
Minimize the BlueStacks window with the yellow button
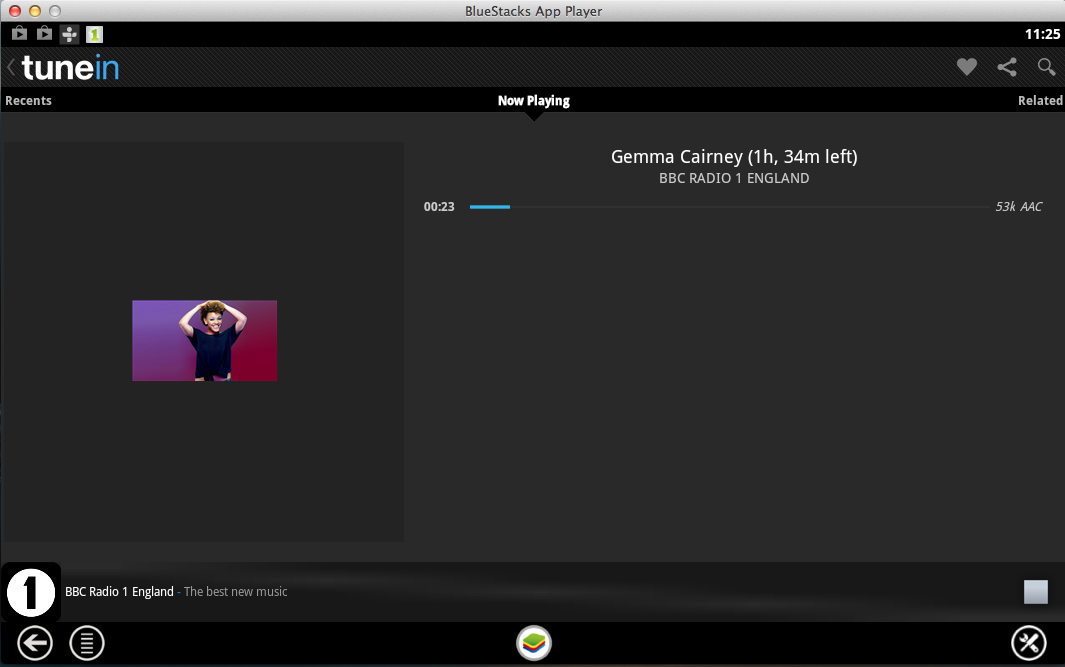(35, 11)
